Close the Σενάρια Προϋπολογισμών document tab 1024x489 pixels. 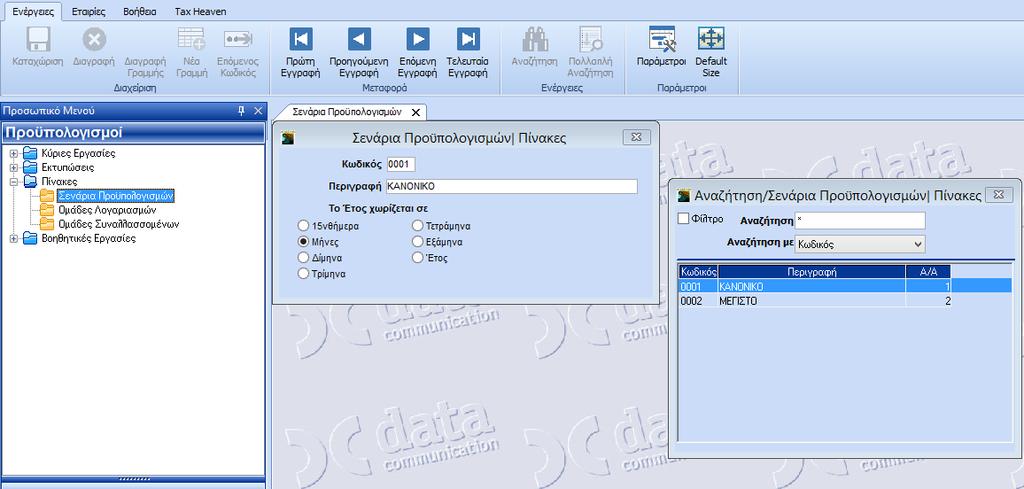click(415, 112)
